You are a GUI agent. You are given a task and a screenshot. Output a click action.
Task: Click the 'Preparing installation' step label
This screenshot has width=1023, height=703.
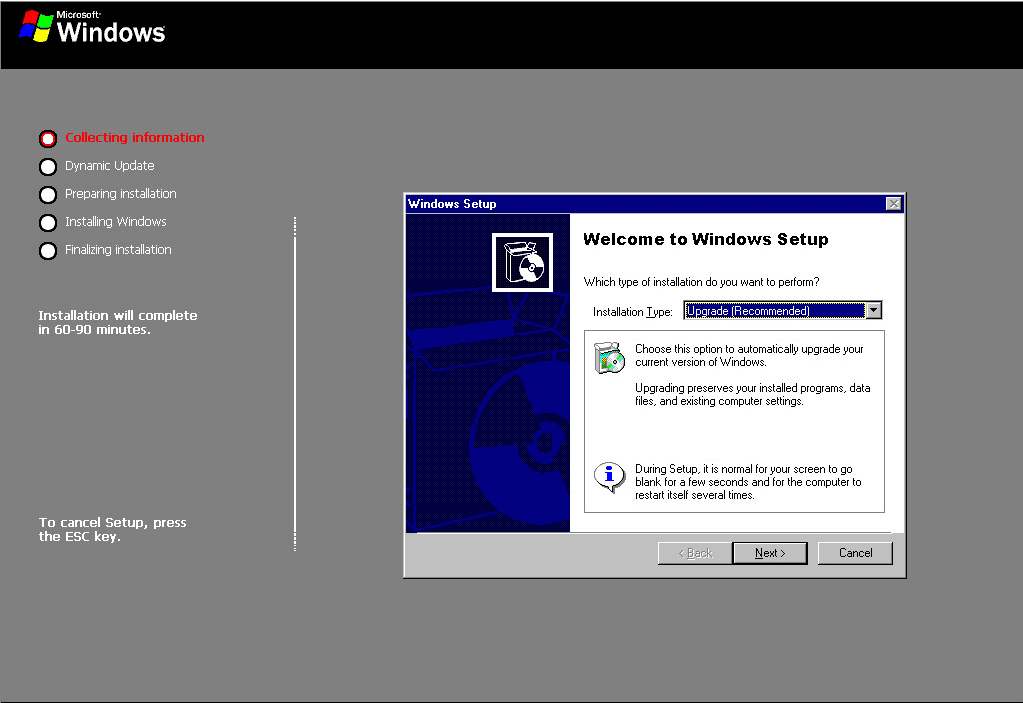[121, 194]
